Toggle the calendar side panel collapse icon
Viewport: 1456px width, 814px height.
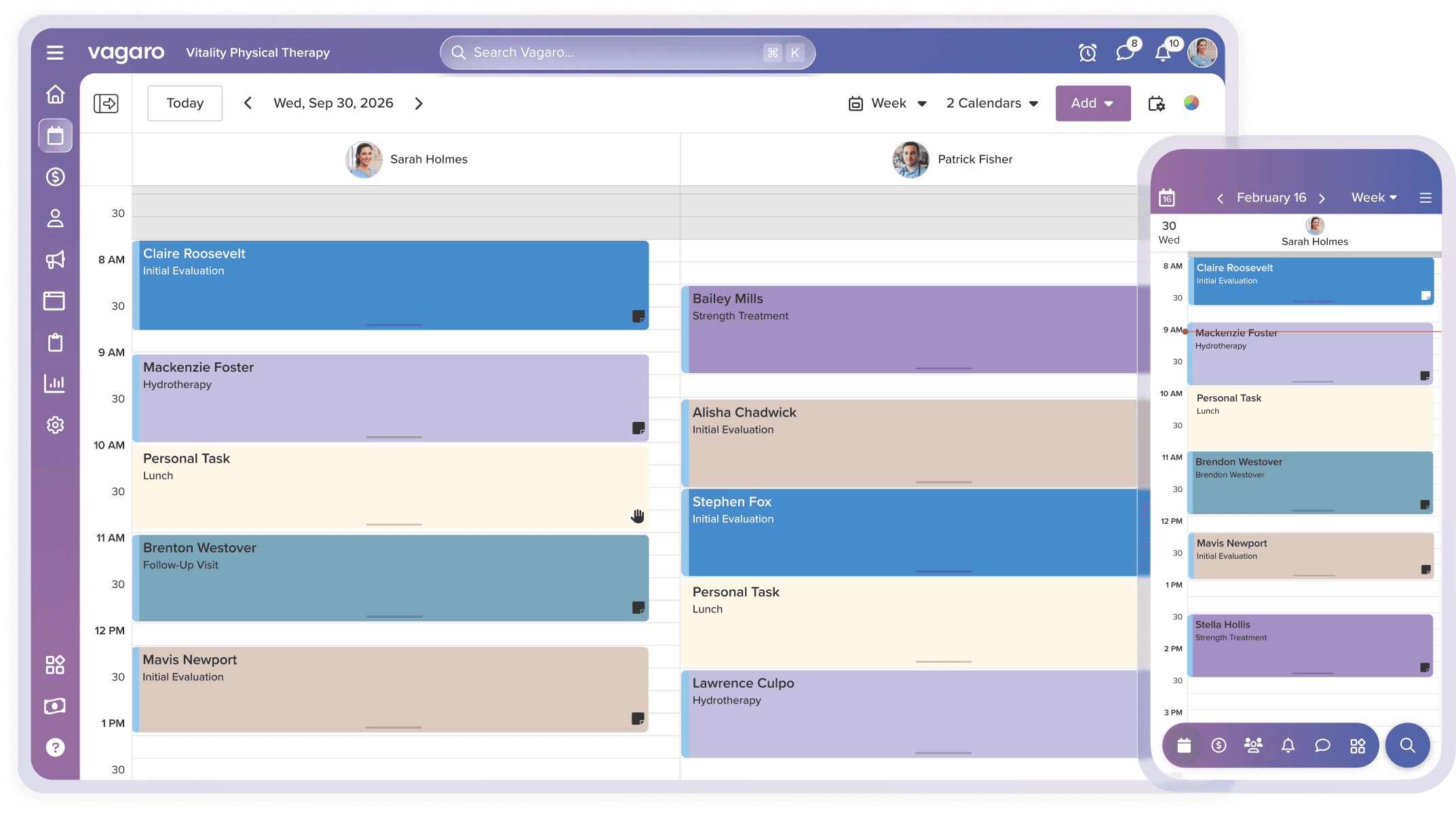click(x=106, y=104)
